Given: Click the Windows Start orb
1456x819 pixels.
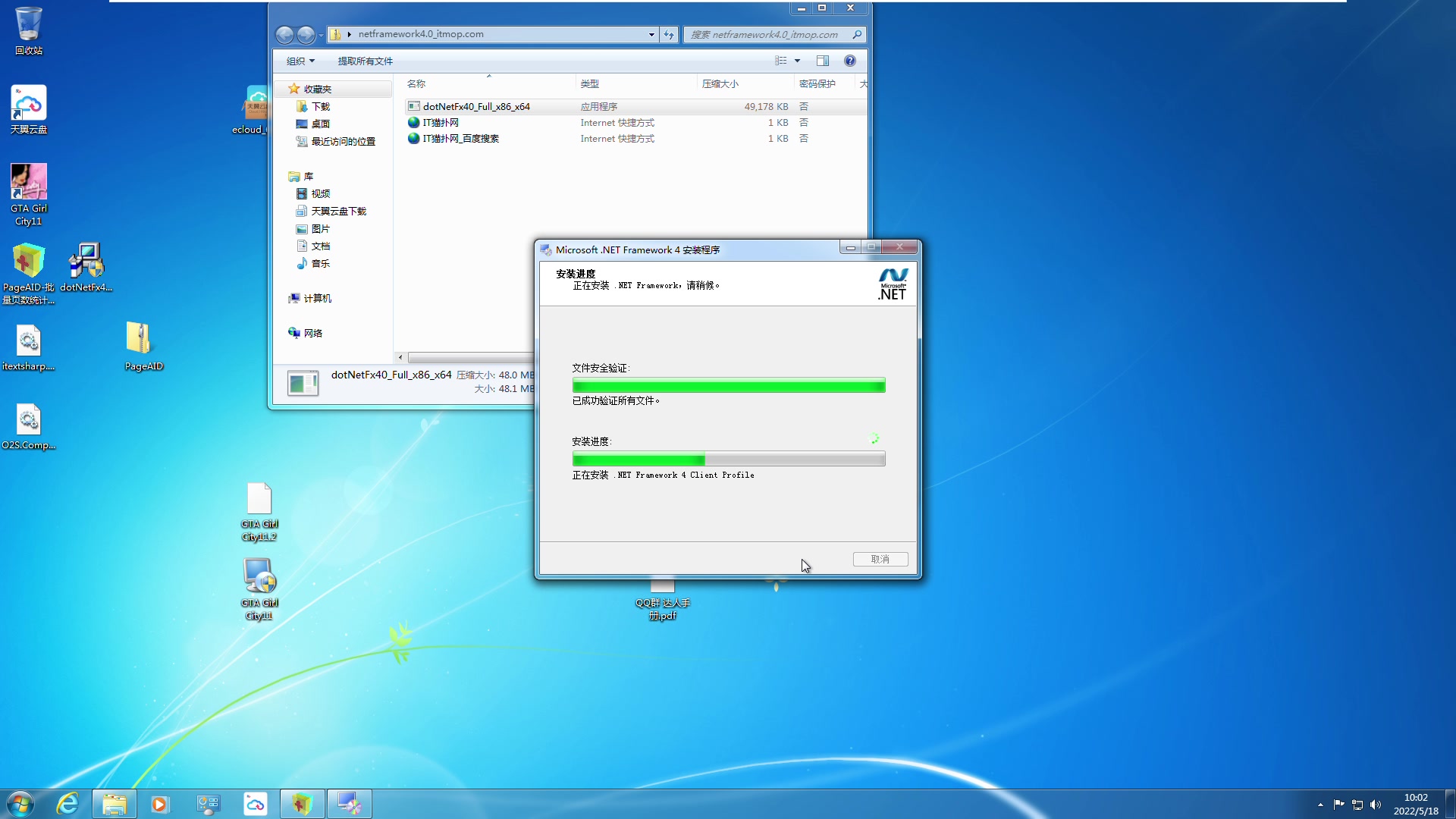Looking at the screenshot, I should (x=20, y=804).
